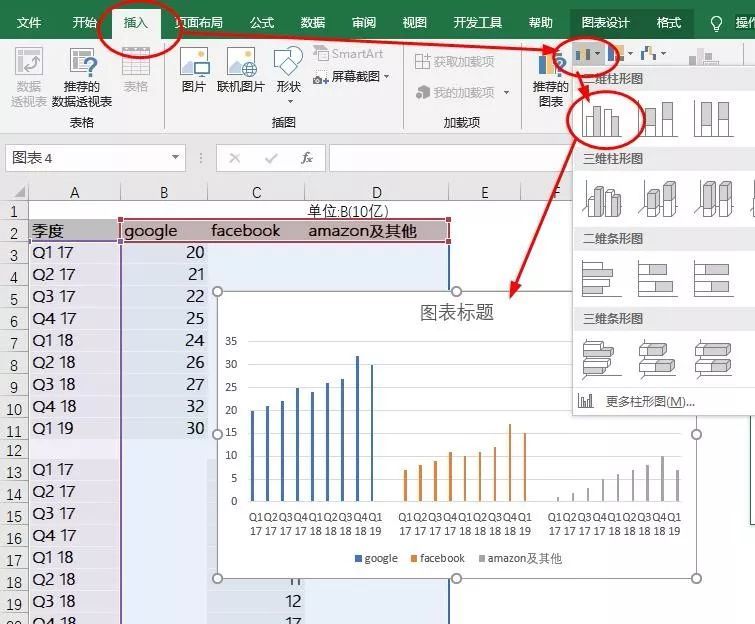Insert 联机图片 online pictures

[241, 70]
